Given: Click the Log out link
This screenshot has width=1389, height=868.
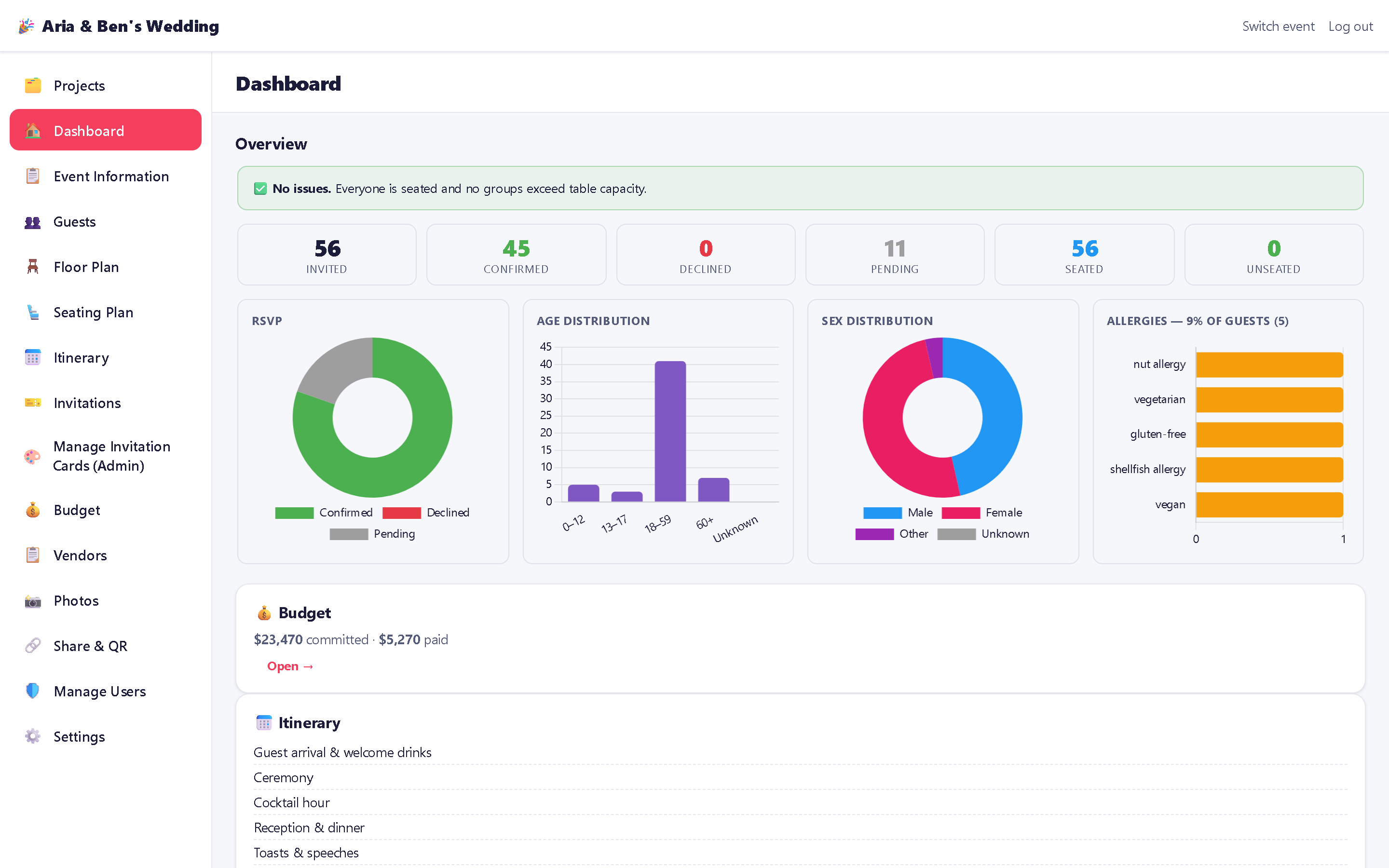Looking at the screenshot, I should [1350, 27].
